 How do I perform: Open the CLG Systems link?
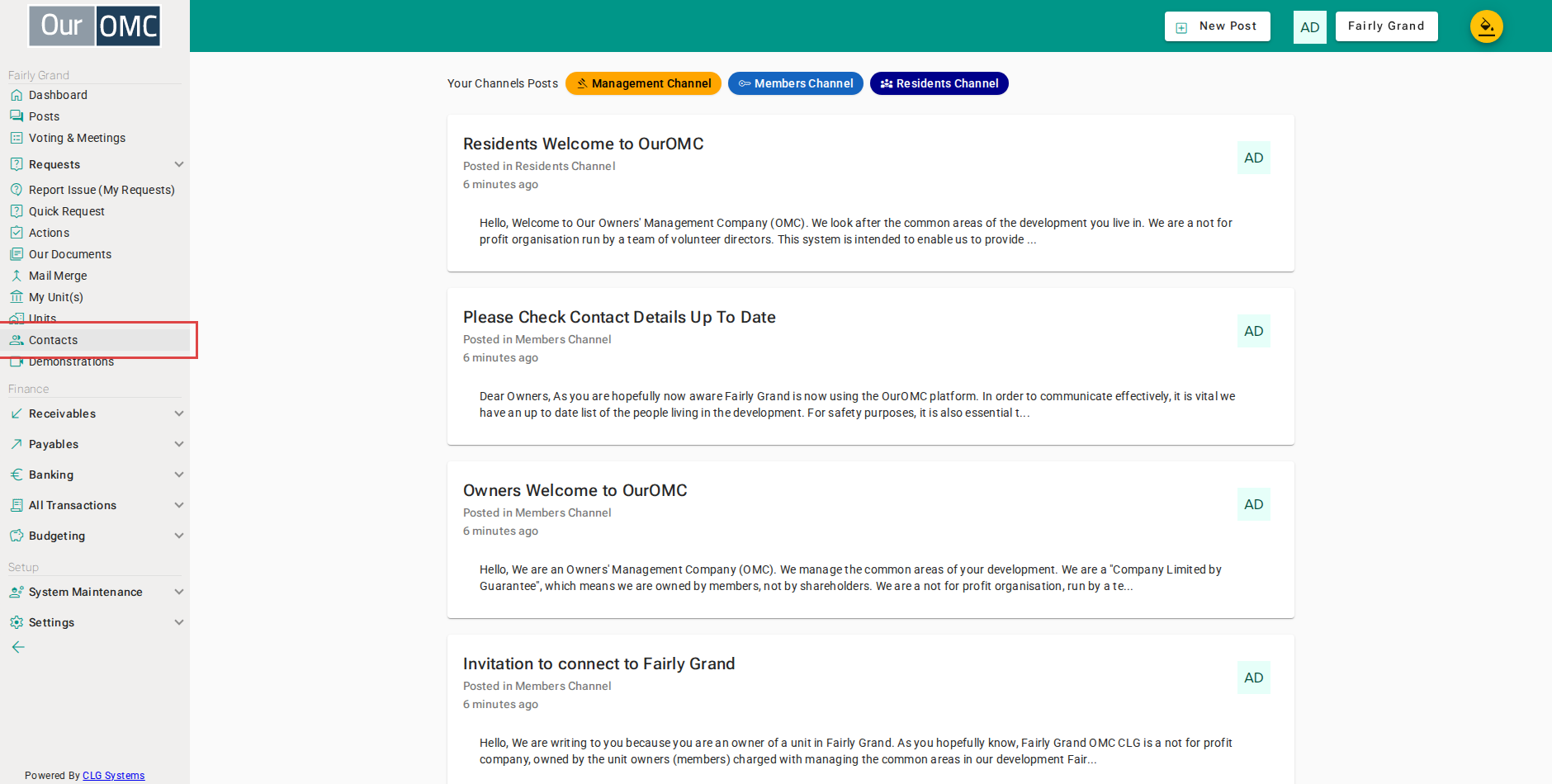[113, 776]
